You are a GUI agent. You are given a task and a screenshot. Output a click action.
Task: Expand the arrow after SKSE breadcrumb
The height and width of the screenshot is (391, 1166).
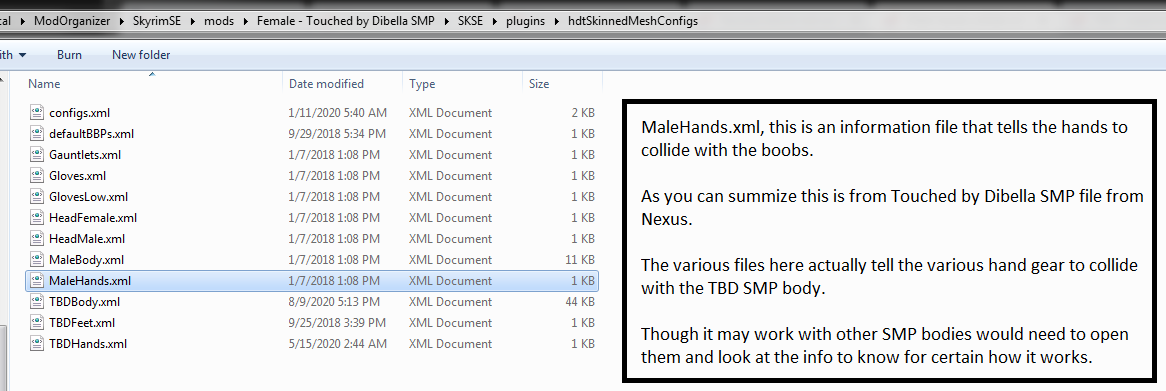point(495,22)
